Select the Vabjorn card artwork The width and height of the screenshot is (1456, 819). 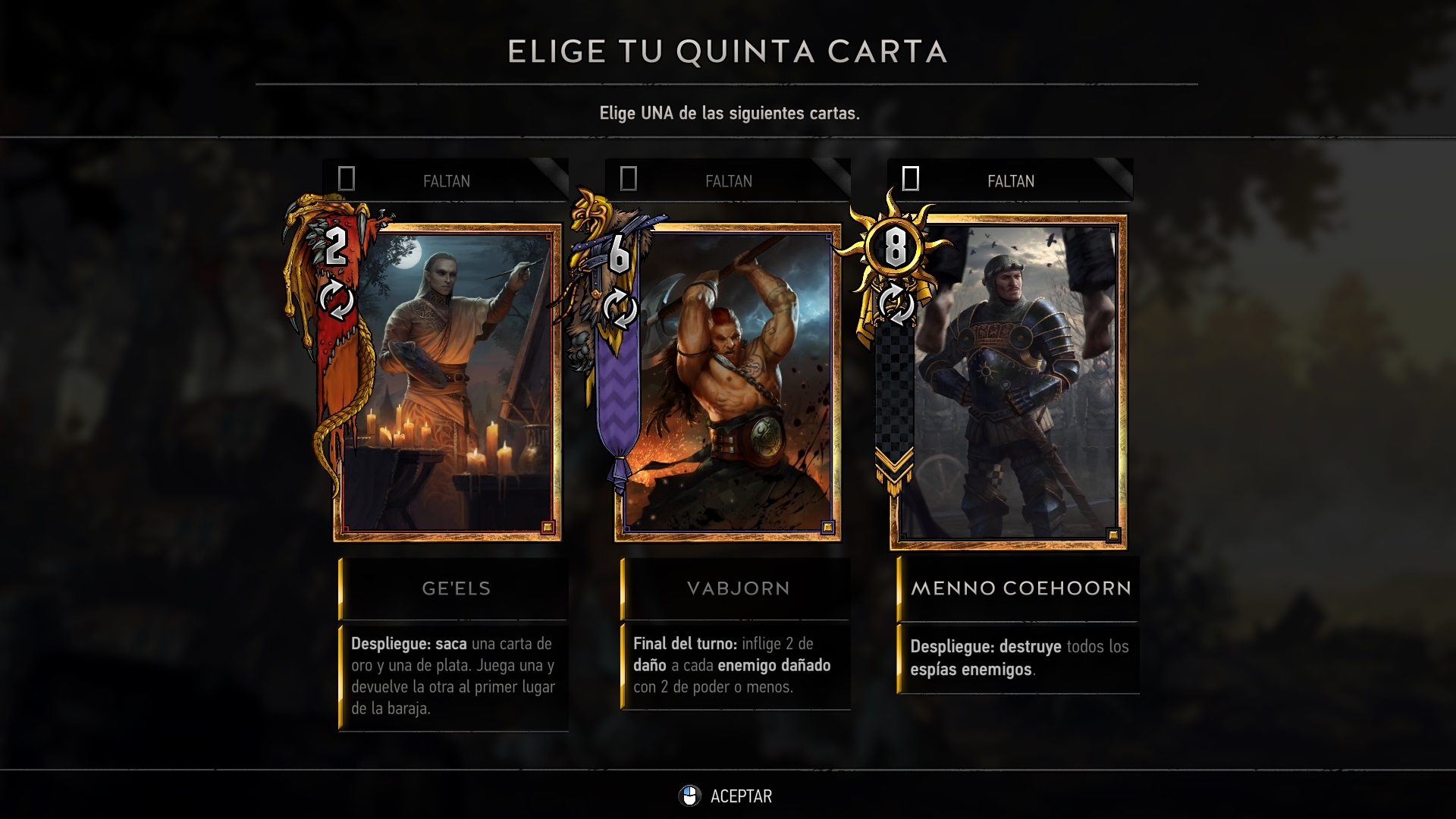[728, 382]
